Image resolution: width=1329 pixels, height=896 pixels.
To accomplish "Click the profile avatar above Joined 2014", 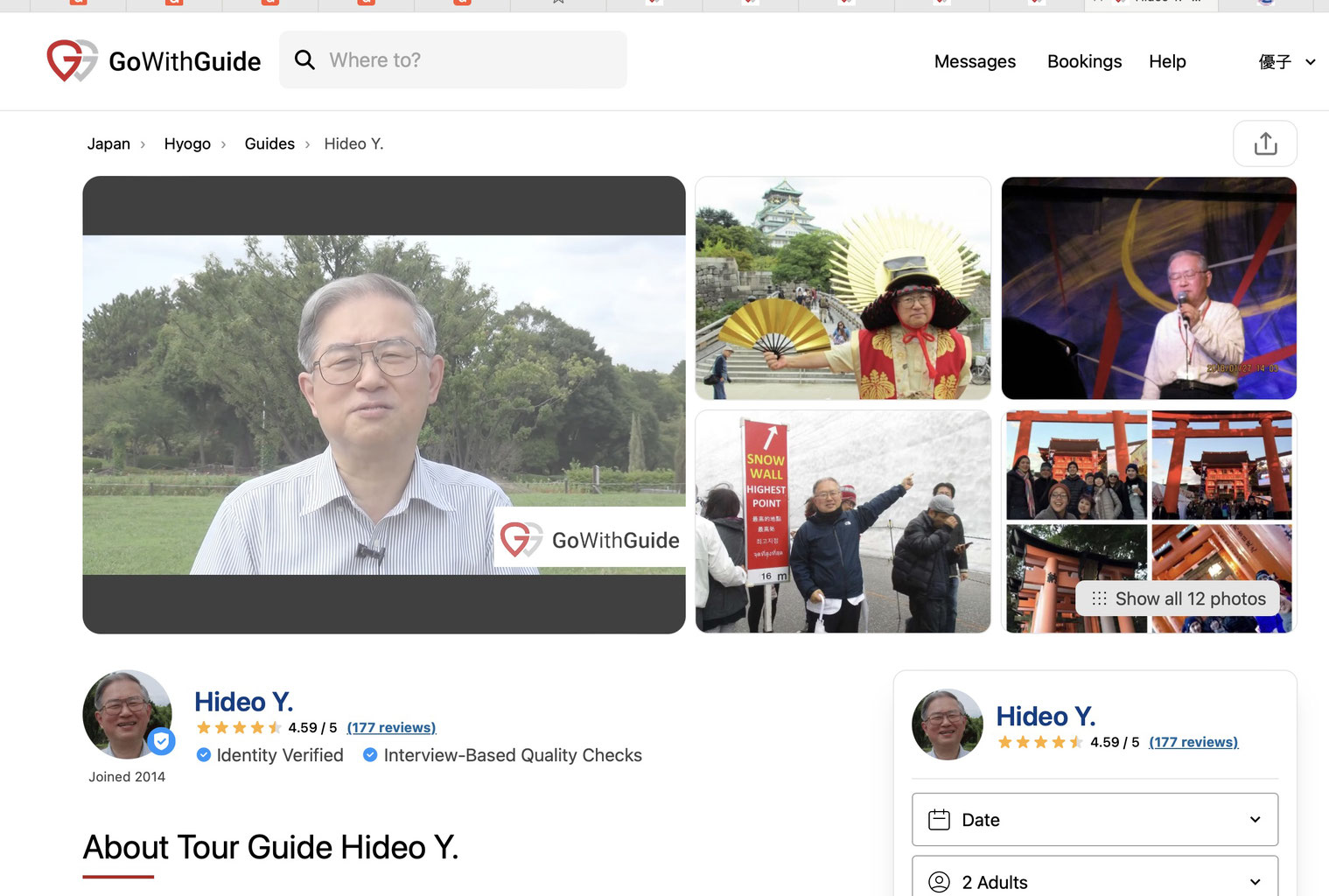I will (127, 714).
